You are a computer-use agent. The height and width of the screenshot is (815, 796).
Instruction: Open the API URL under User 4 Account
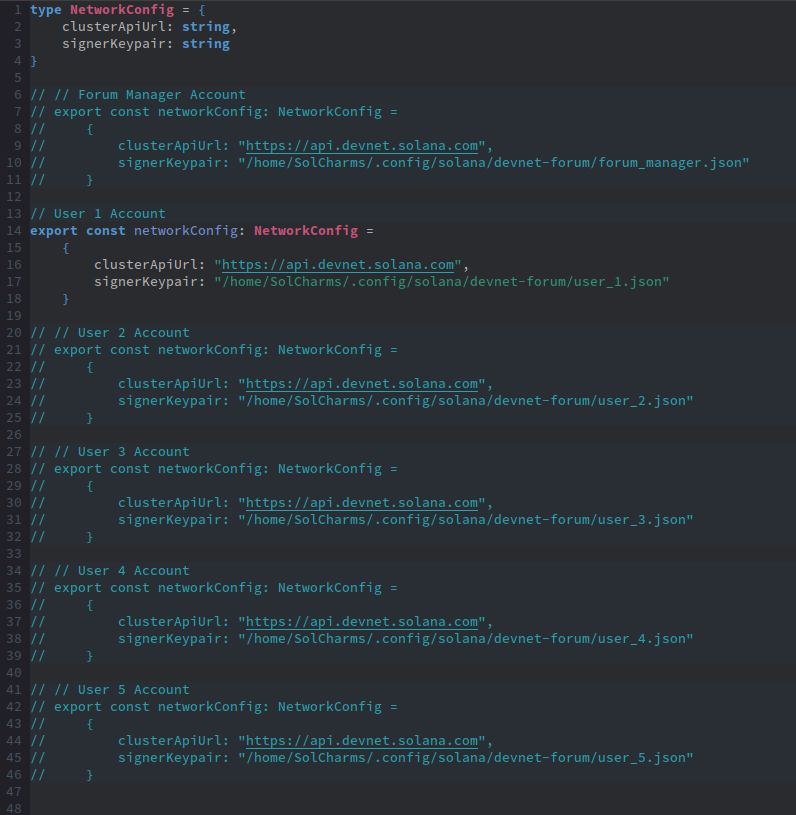tap(364, 622)
